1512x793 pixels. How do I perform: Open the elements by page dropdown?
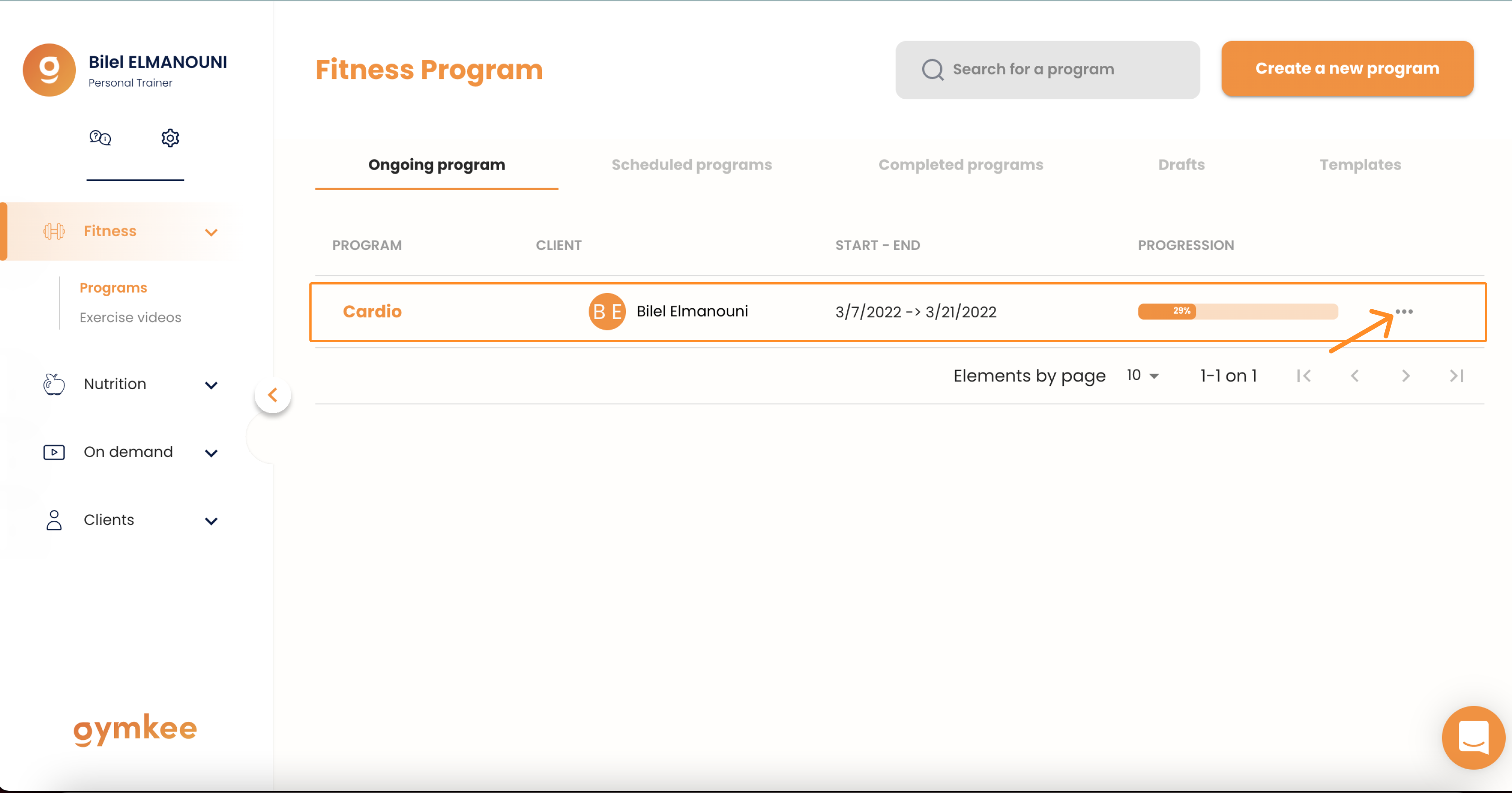click(x=1143, y=376)
